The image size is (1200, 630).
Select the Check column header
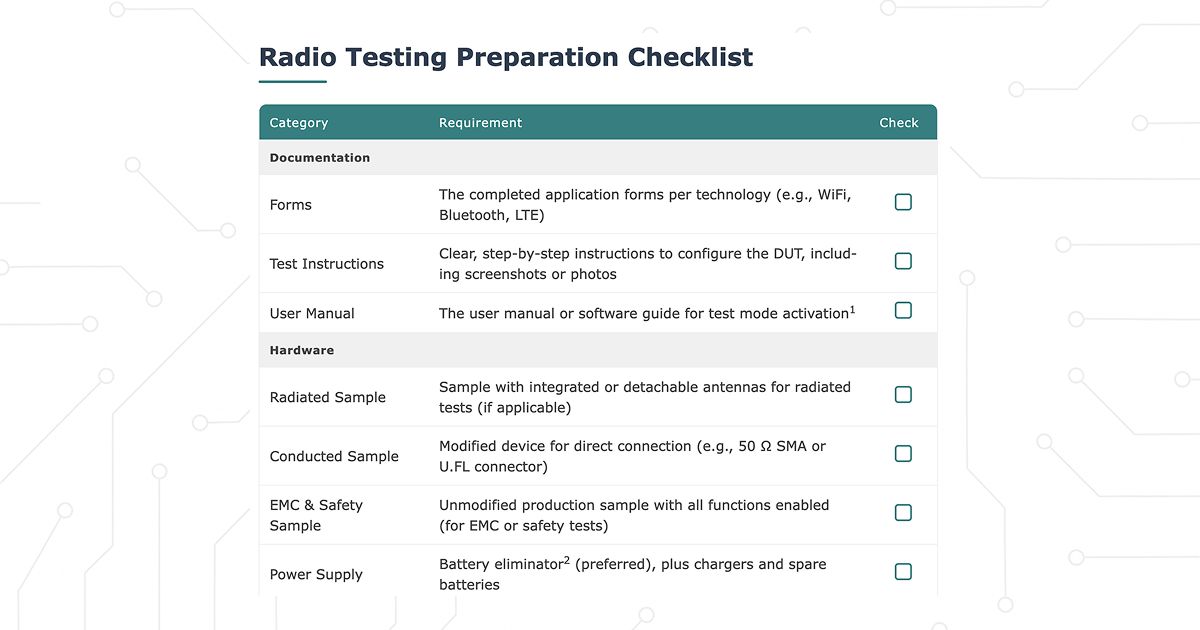[x=898, y=122]
